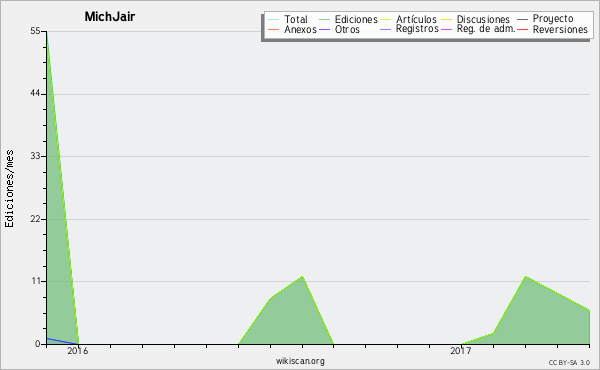Image resolution: width=600 pixels, height=370 pixels.
Task: Click the y-axis label 11
Action: click(36, 281)
